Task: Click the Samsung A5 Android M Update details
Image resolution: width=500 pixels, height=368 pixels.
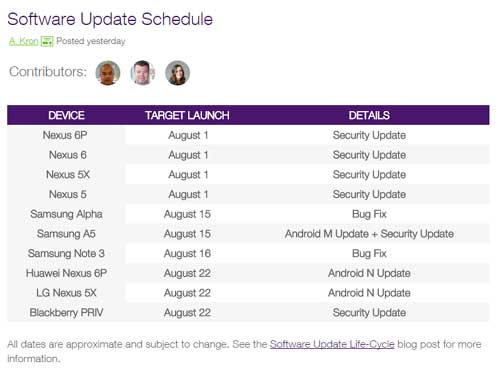Action: pyautogui.click(x=369, y=234)
